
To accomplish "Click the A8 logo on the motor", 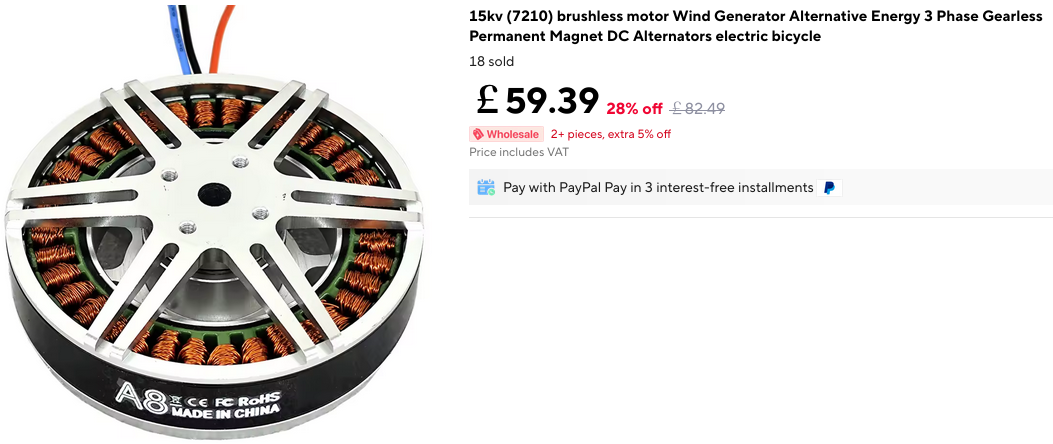I will tap(137, 391).
